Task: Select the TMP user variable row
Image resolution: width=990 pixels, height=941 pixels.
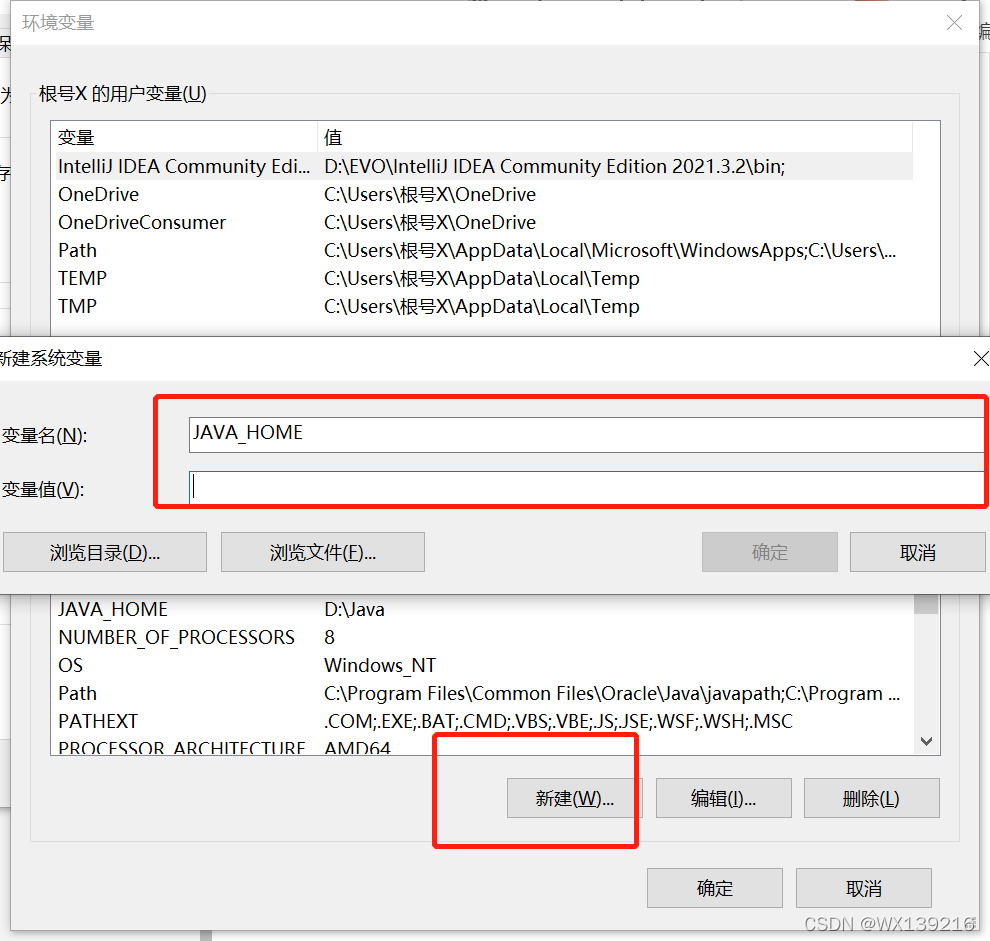Action: click(484, 306)
